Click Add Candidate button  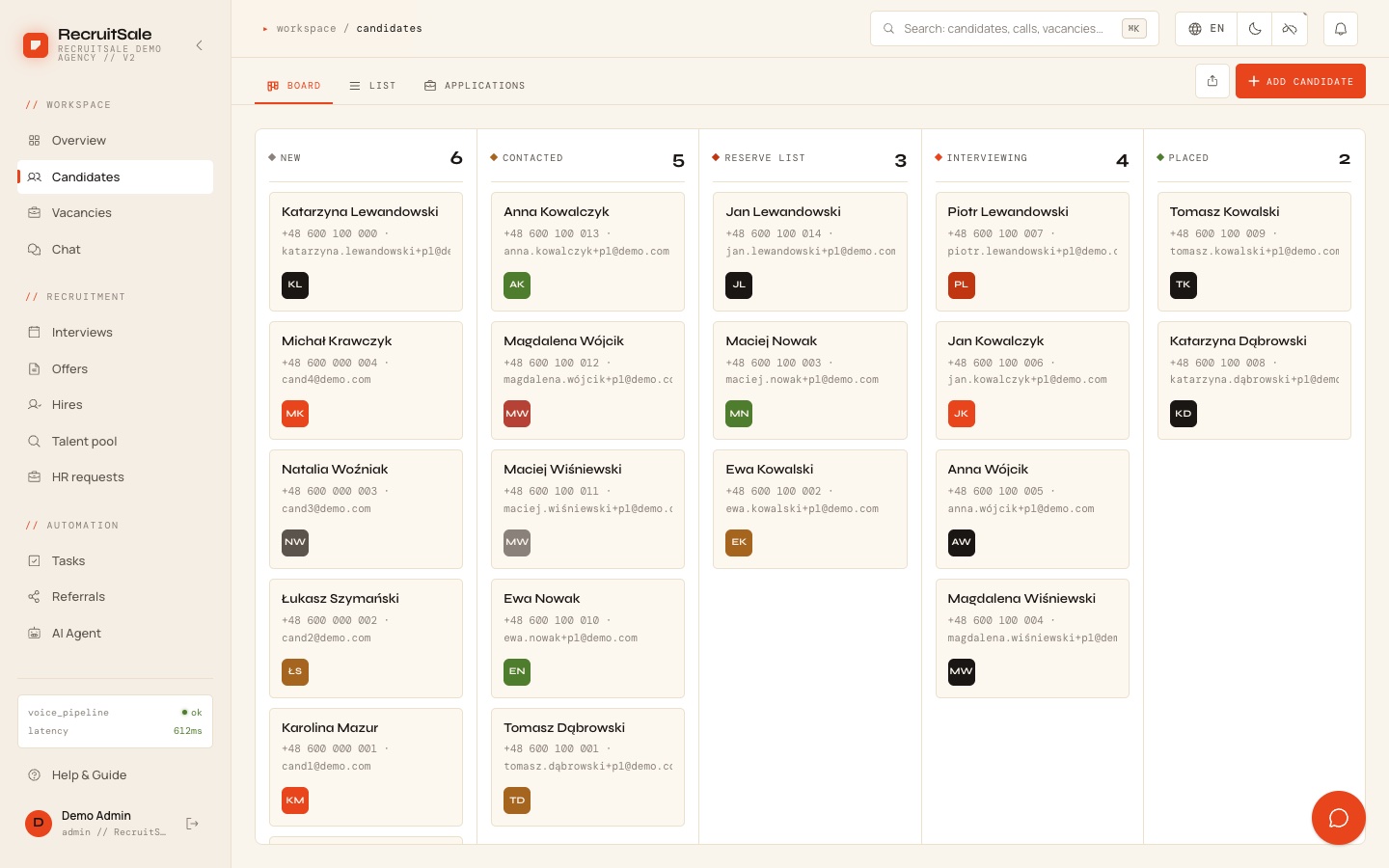pyautogui.click(x=1300, y=81)
